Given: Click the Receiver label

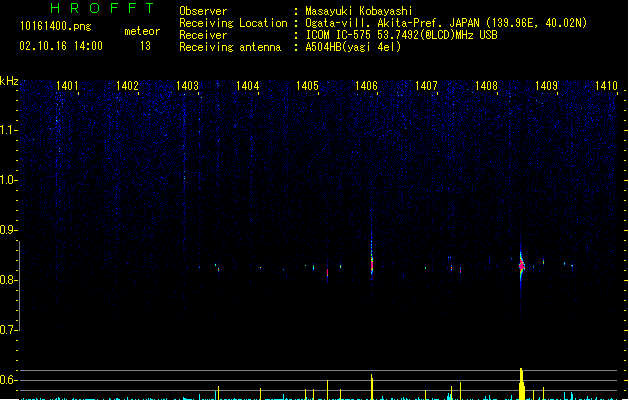Looking at the screenshot, I should tap(203, 35).
